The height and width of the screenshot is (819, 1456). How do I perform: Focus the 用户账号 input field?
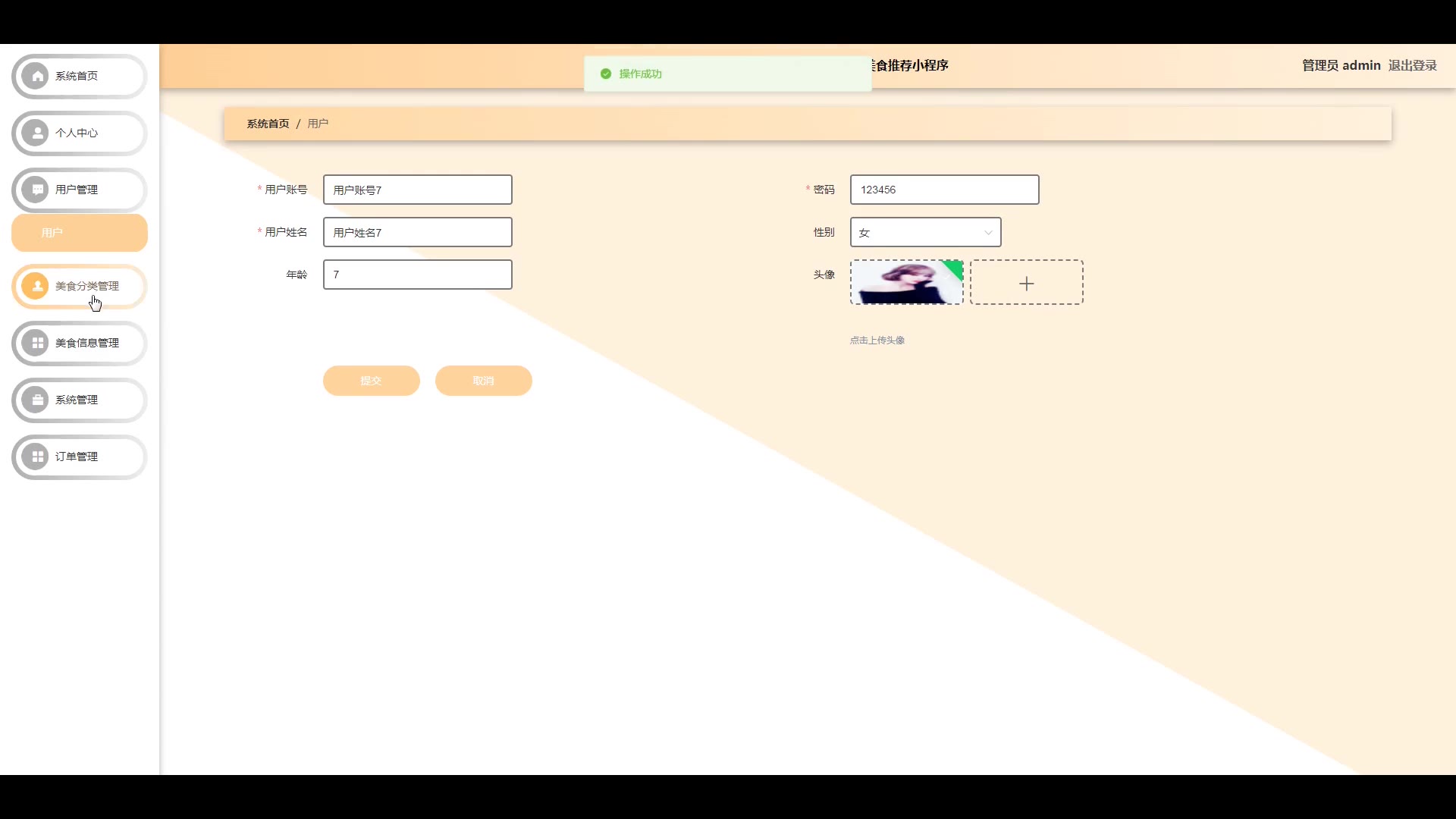(x=417, y=190)
